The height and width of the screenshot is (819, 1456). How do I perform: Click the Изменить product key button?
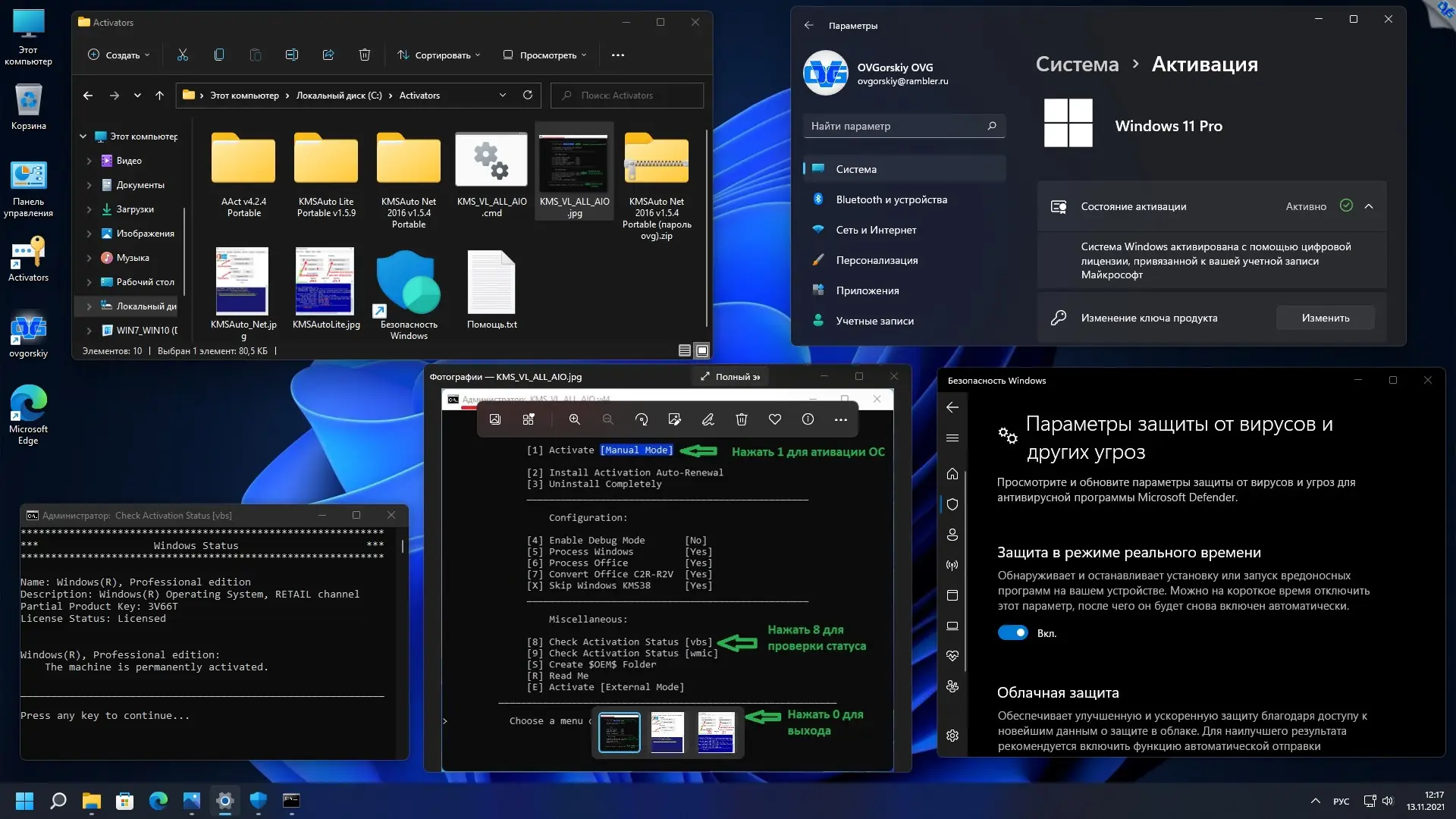pyautogui.click(x=1325, y=318)
